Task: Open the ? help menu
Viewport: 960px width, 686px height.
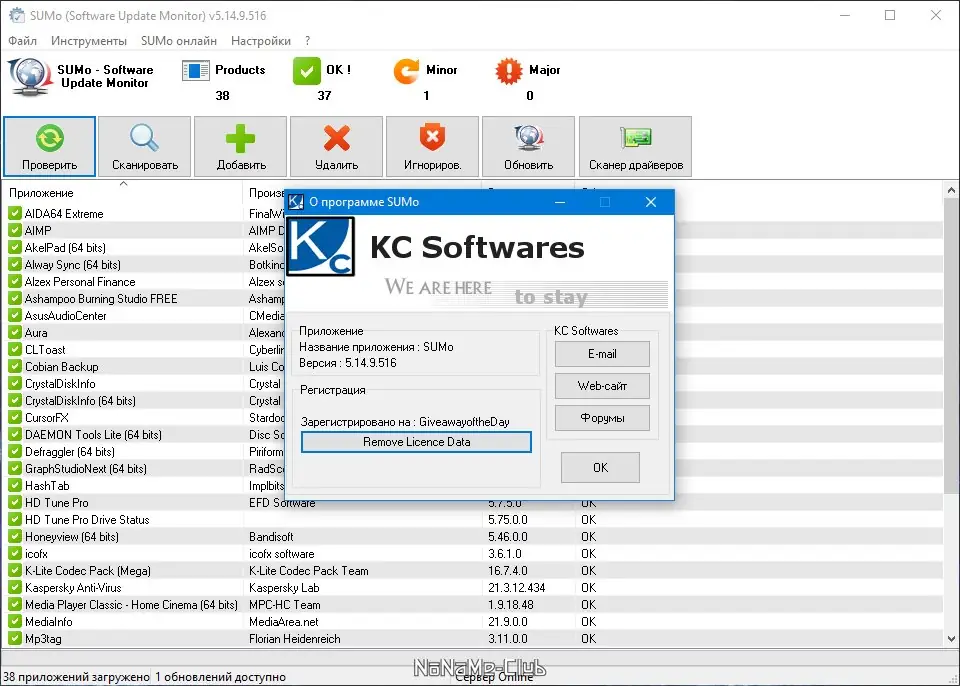Action: tap(307, 41)
